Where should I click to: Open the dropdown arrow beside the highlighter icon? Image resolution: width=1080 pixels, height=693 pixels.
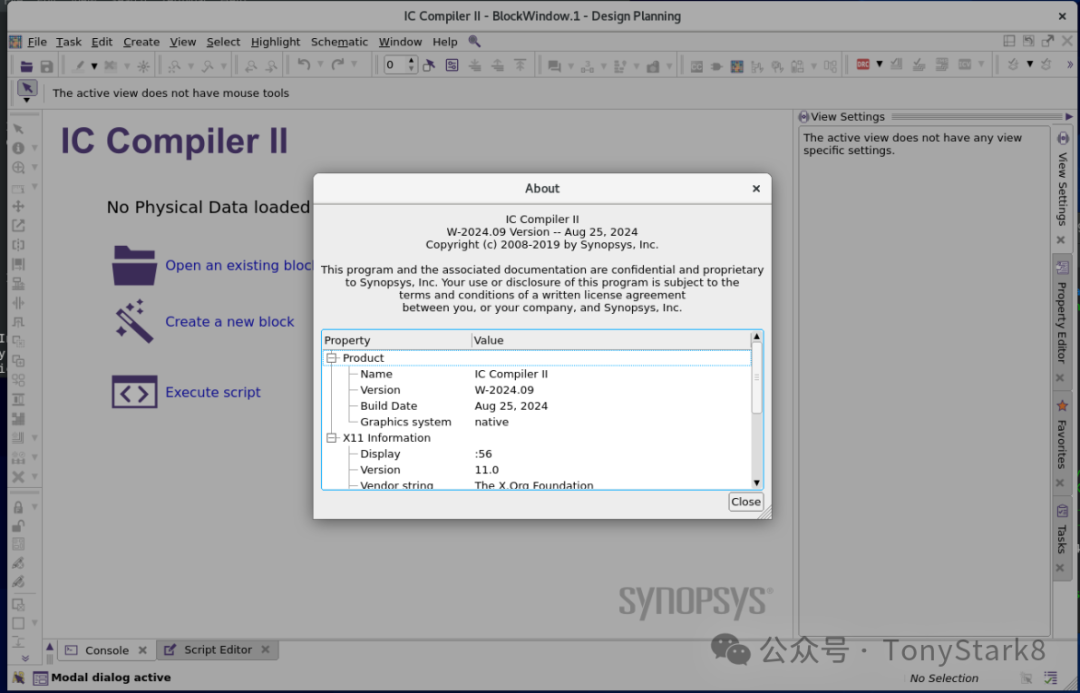[x=94, y=66]
